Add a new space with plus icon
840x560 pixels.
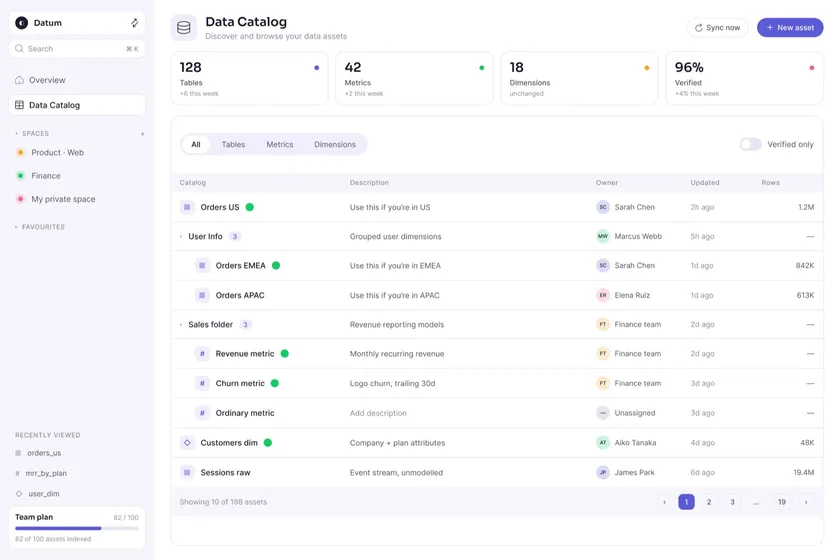coord(142,133)
